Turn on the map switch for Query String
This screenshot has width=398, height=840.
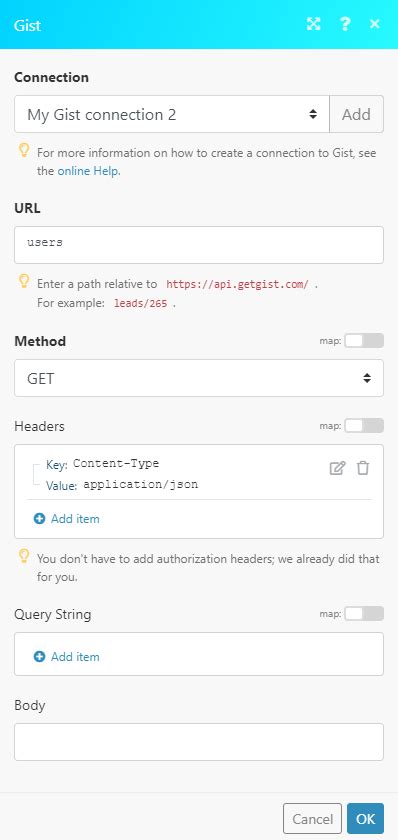click(x=364, y=614)
